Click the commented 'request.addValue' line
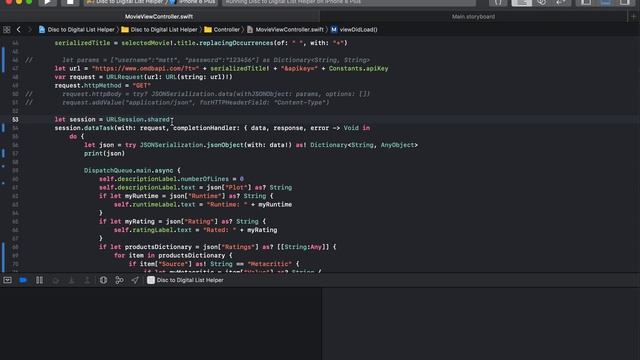This screenshot has height=360, width=640. 196,102
